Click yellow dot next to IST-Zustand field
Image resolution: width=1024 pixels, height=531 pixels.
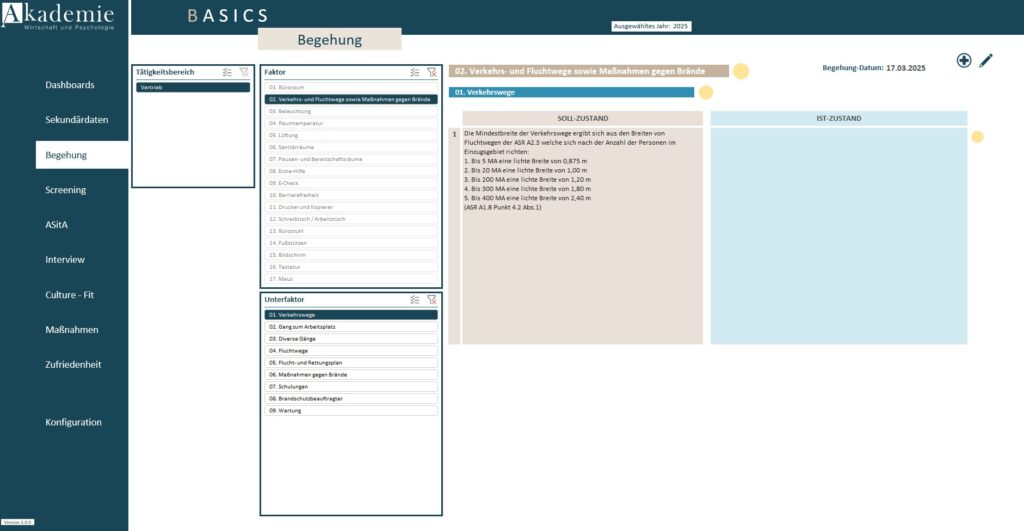[x=977, y=137]
